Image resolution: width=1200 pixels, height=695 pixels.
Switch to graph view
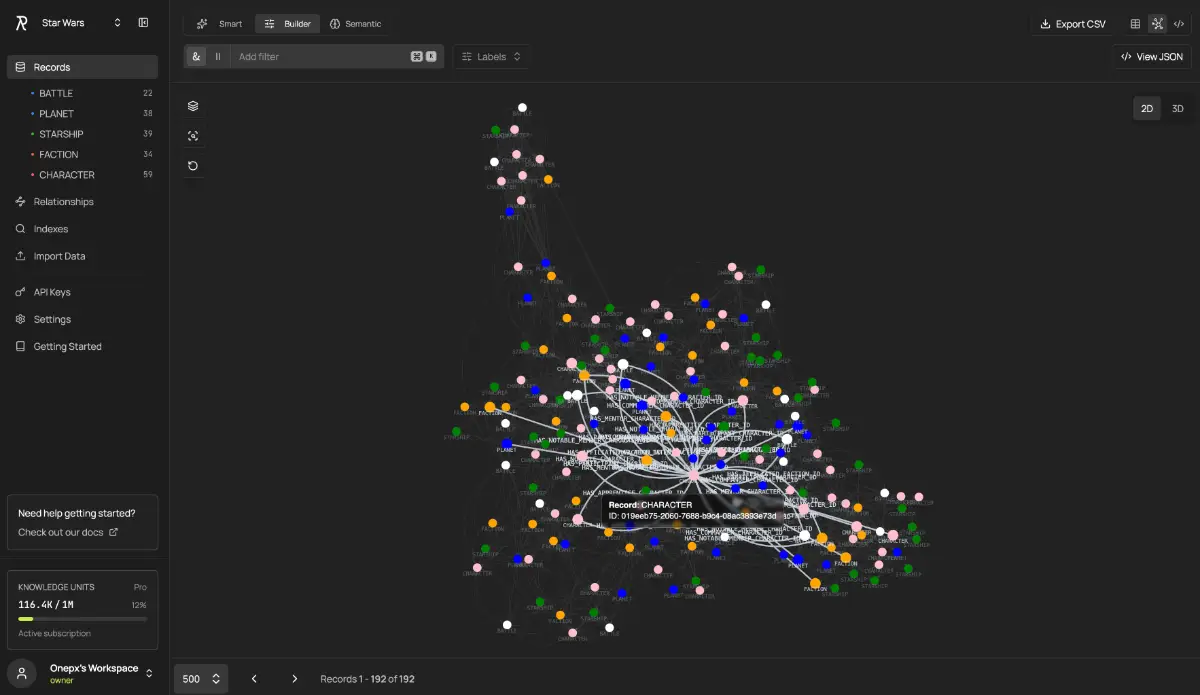click(1157, 24)
